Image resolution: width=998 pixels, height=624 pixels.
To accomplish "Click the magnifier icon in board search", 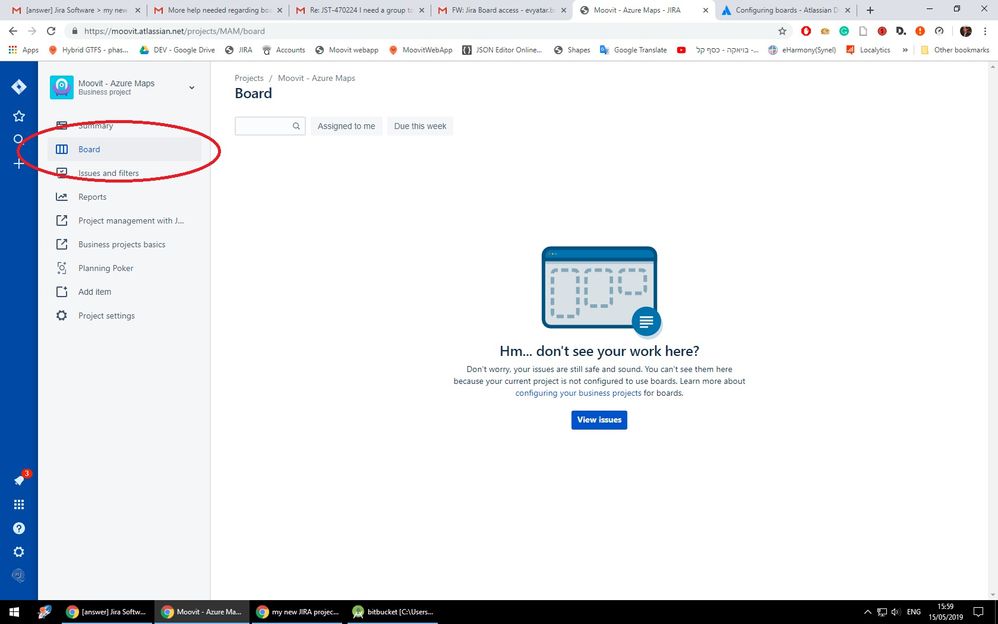I will pyautogui.click(x=296, y=126).
